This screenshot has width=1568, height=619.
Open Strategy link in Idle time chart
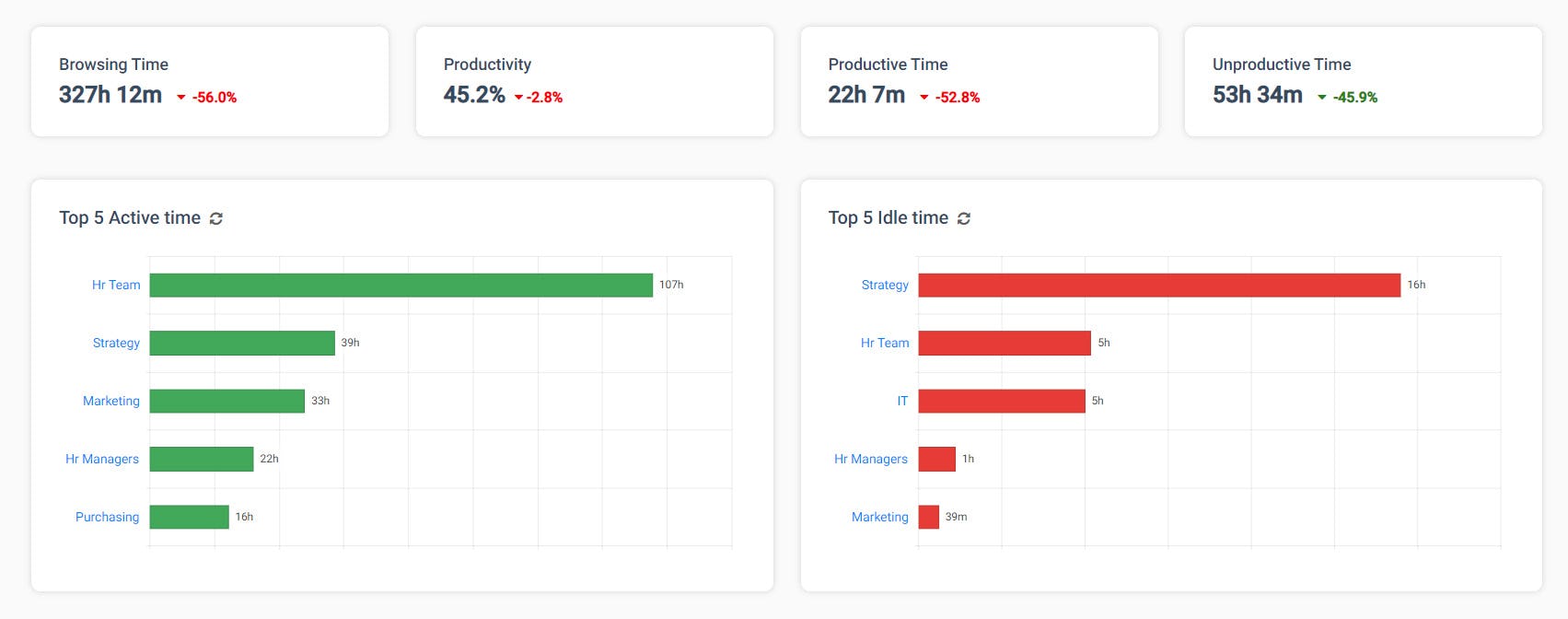pyautogui.click(x=885, y=286)
